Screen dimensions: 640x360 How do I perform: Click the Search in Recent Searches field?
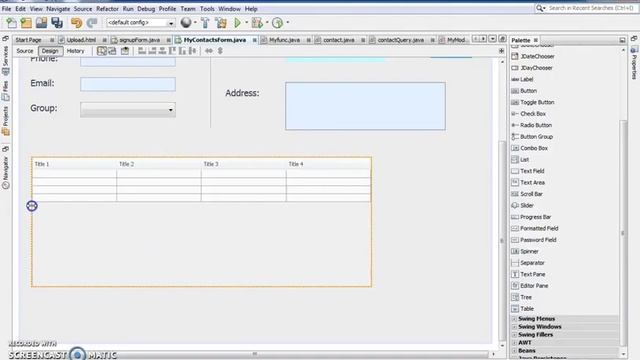click(x=586, y=8)
